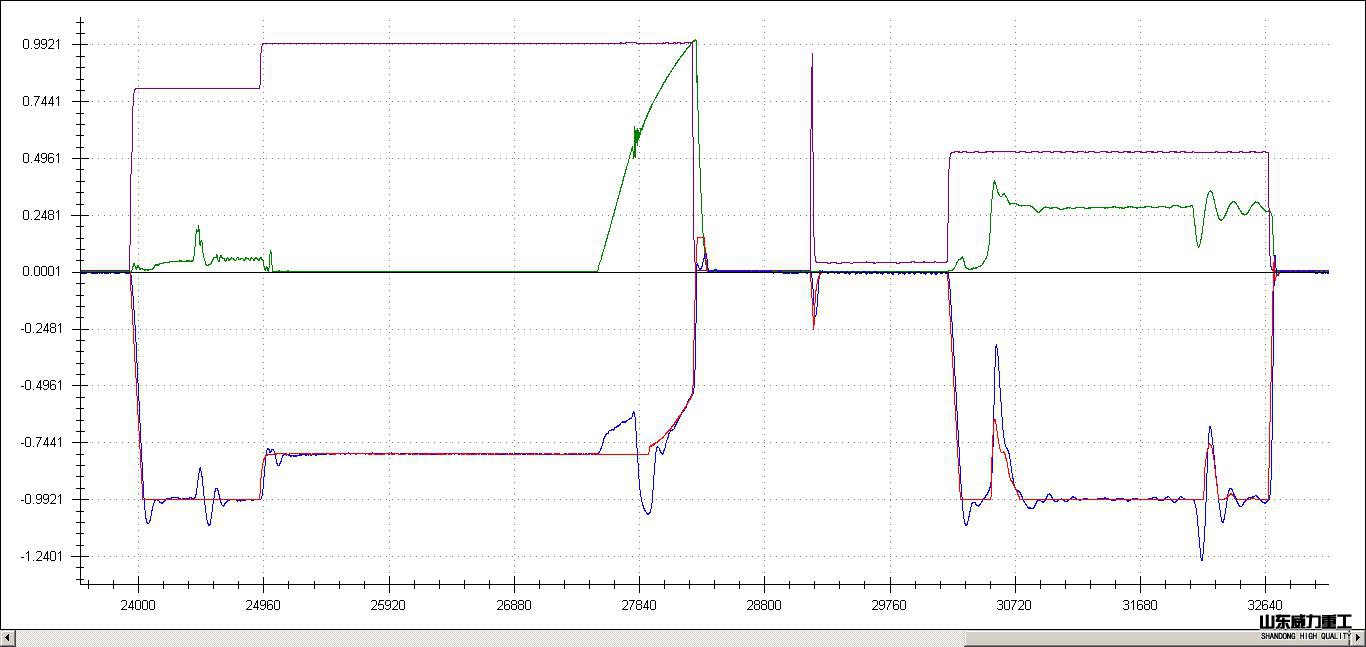Click the scrollbar right arrow button
Screen dimensions: 1366x647
click(x=1358, y=638)
